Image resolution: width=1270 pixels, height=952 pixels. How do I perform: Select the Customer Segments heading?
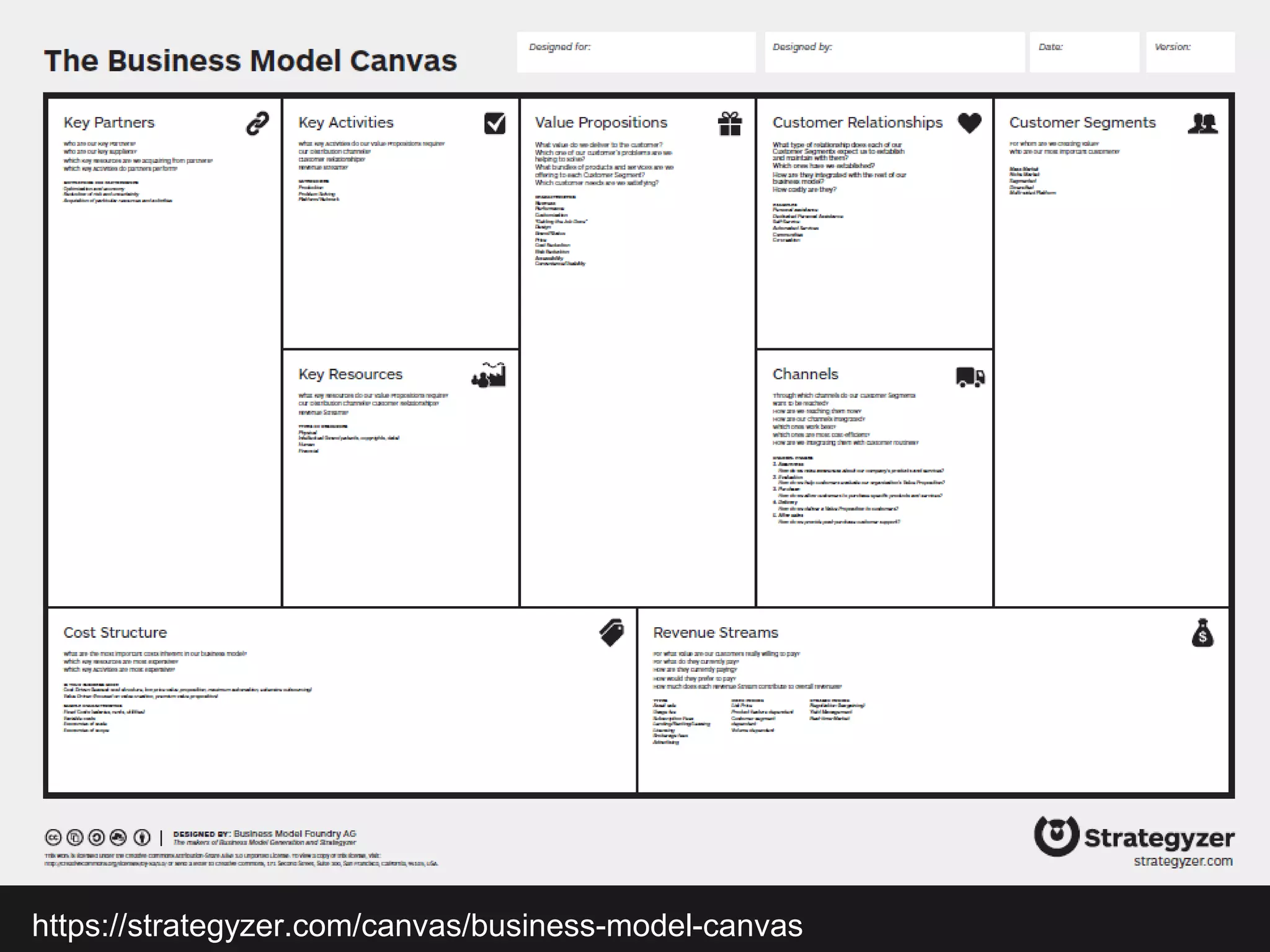[1083, 122]
